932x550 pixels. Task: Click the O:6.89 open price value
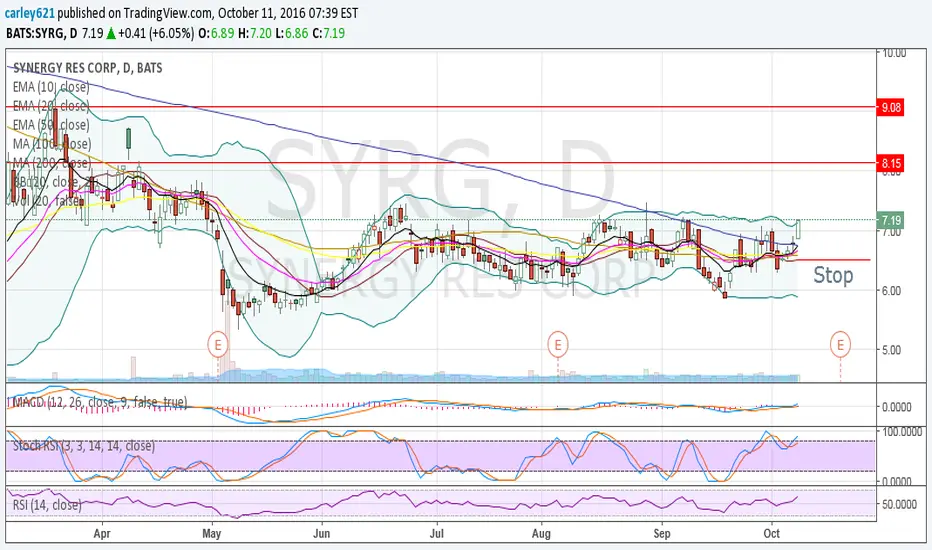point(216,33)
